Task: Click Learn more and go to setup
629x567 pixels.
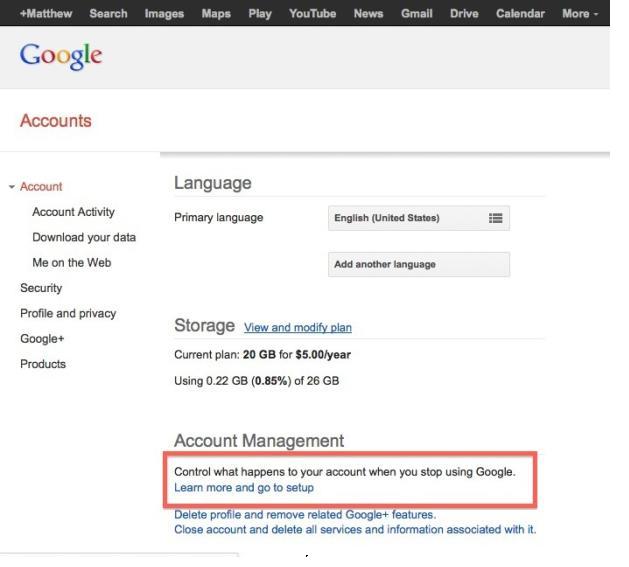Action: click(244, 488)
